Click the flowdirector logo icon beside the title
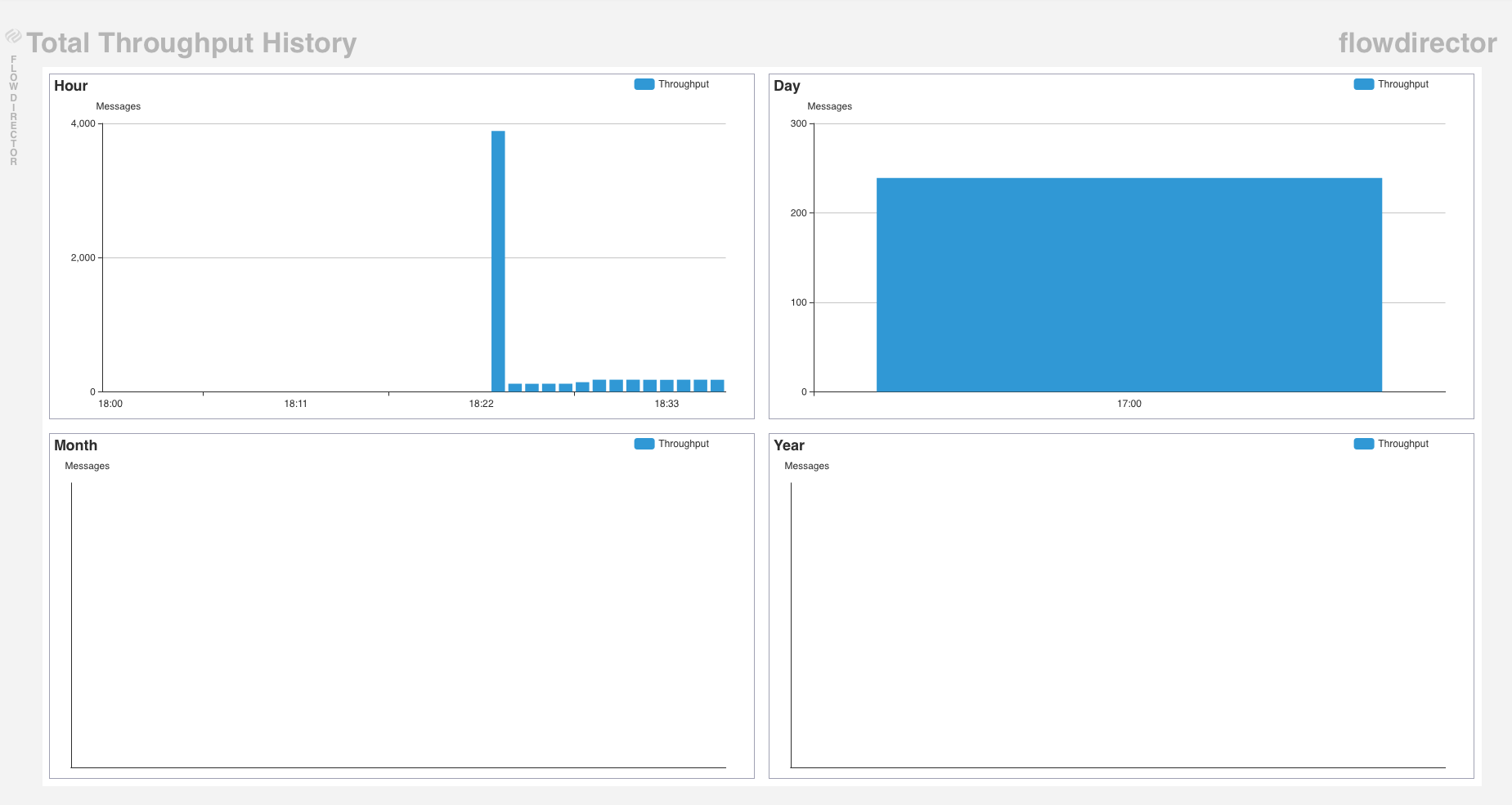This screenshot has height=805, width=1512. 13,36
